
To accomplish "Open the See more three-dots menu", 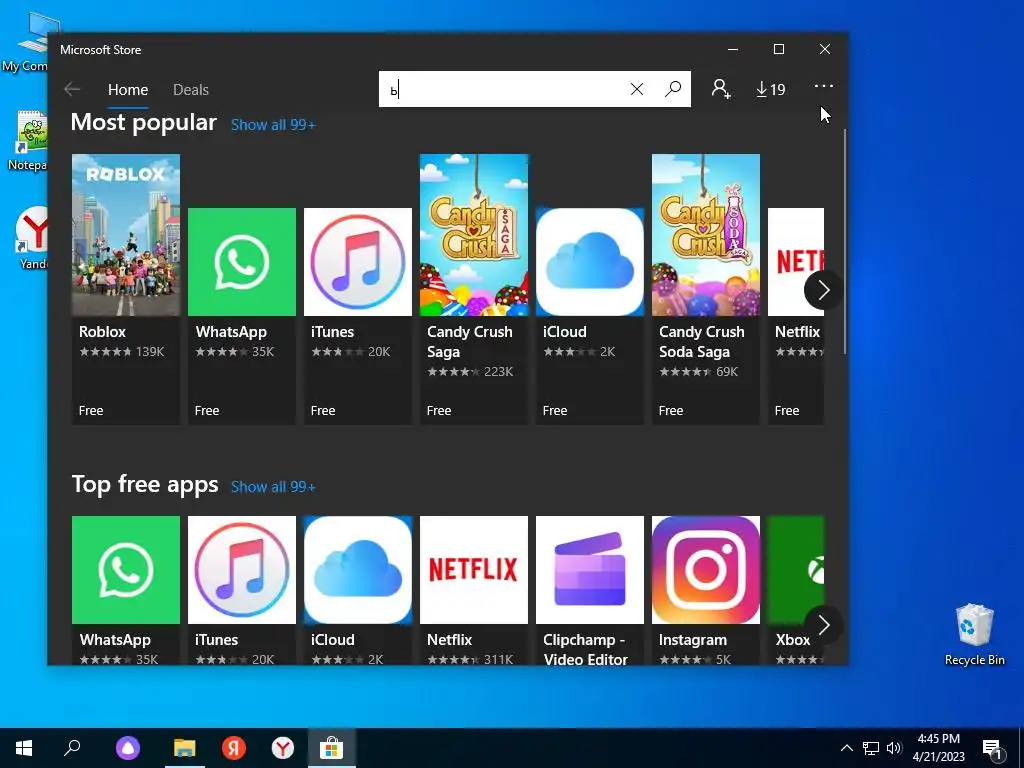I will pyautogui.click(x=824, y=86).
